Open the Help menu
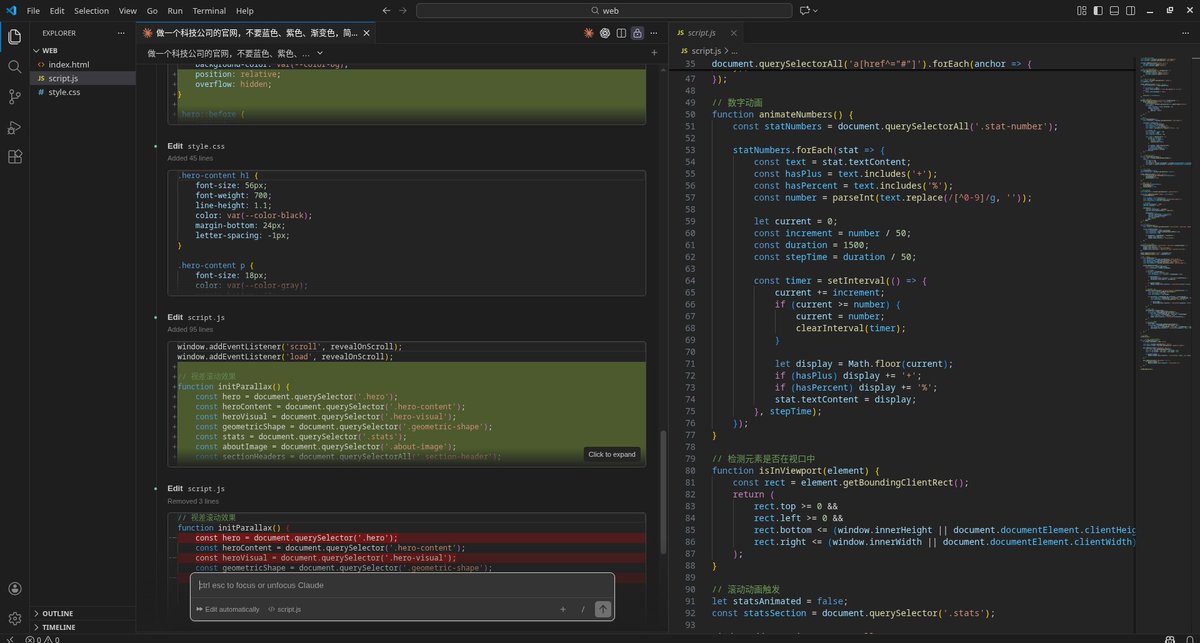 (x=245, y=10)
